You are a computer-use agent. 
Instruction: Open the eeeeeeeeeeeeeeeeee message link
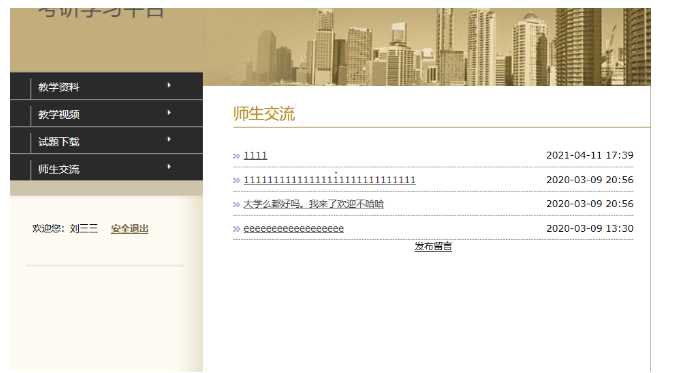pos(294,229)
